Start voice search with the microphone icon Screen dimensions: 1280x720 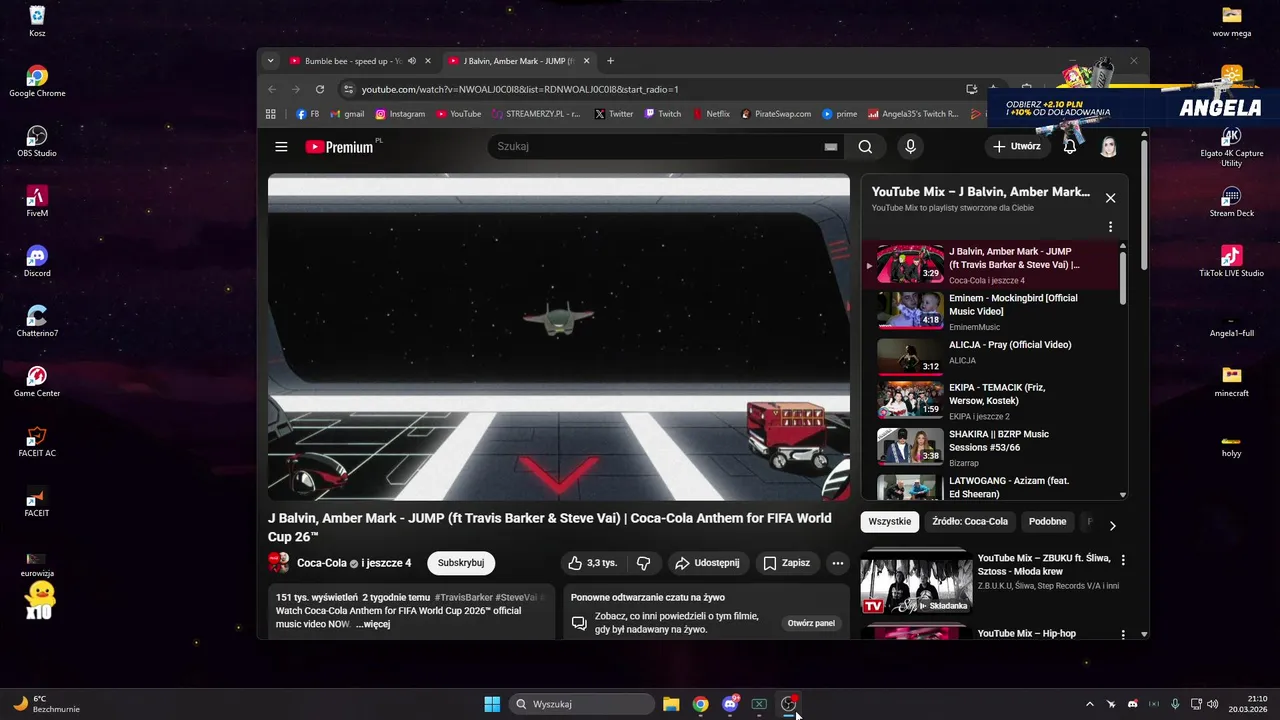(910, 147)
